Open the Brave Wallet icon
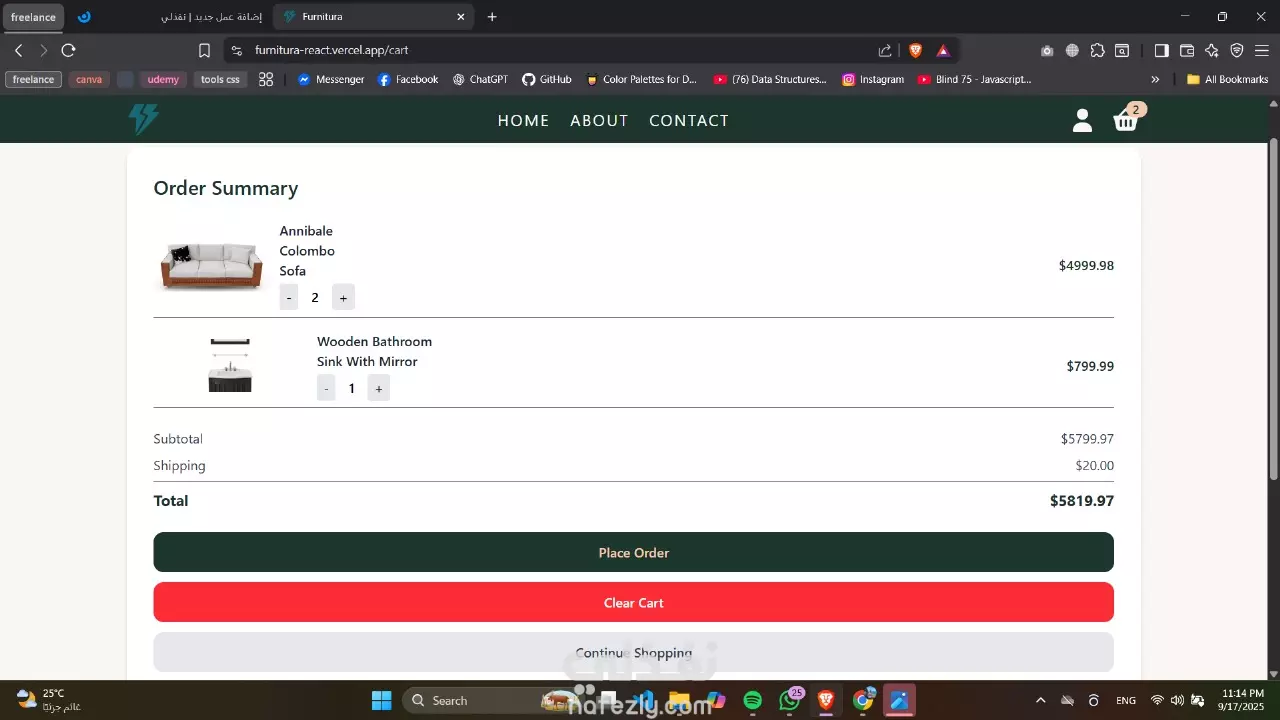This screenshot has height=720, width=1280. click(x=1187, y=50)
